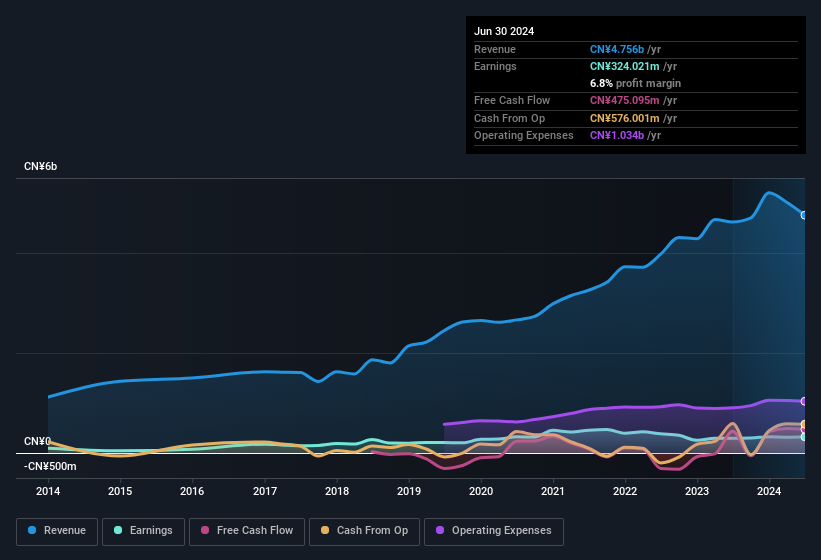
Task: Toggle the Free Cash Flow legend button
Action: [x=247, y=531]
